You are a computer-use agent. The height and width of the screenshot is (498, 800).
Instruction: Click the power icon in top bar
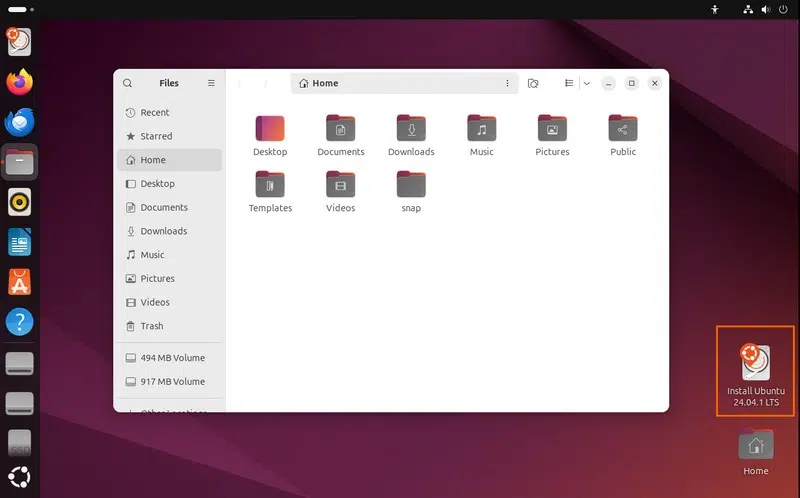[783, 9]
